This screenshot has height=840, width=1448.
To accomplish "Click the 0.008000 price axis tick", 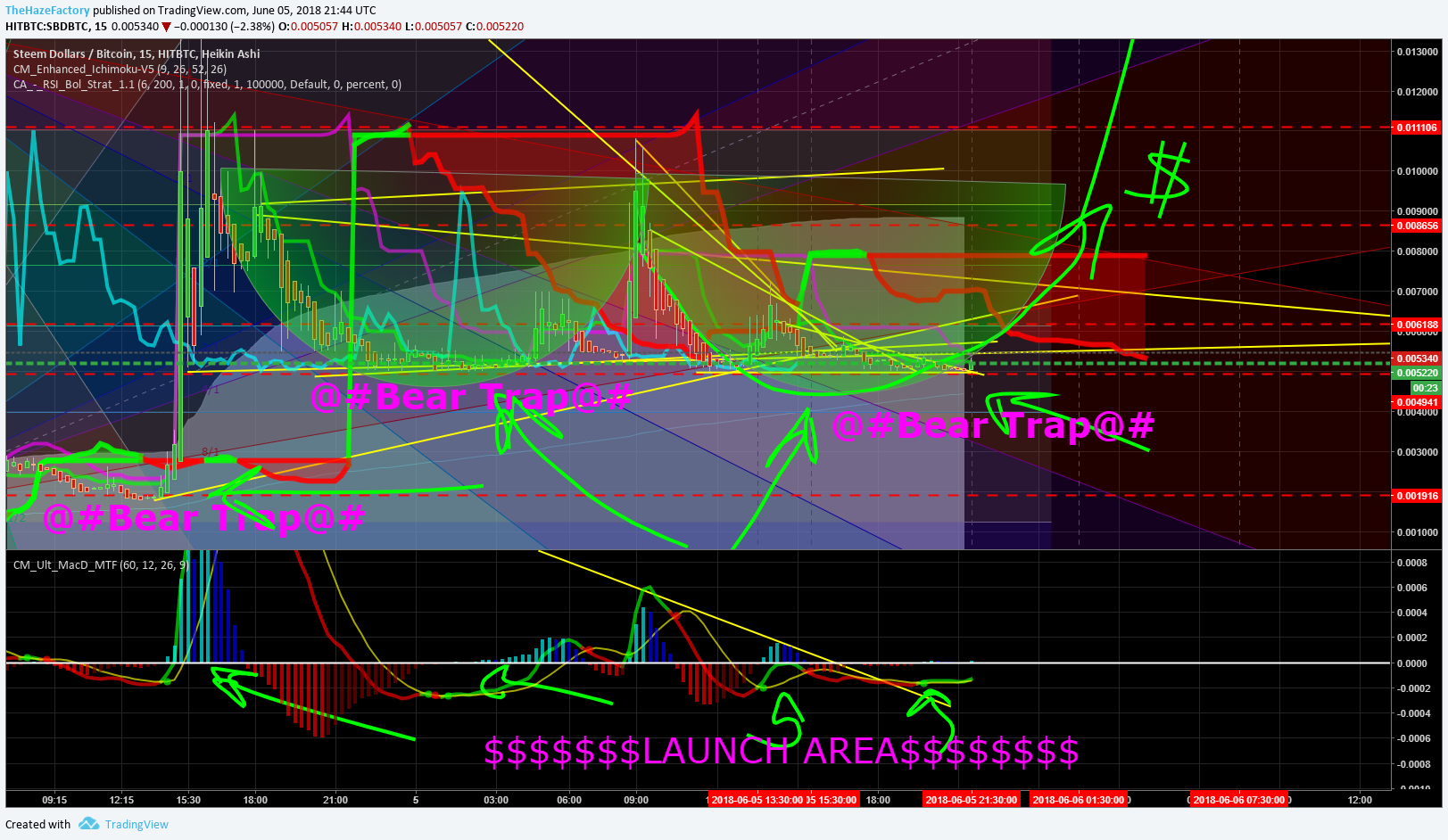I will click(1417, 251).
